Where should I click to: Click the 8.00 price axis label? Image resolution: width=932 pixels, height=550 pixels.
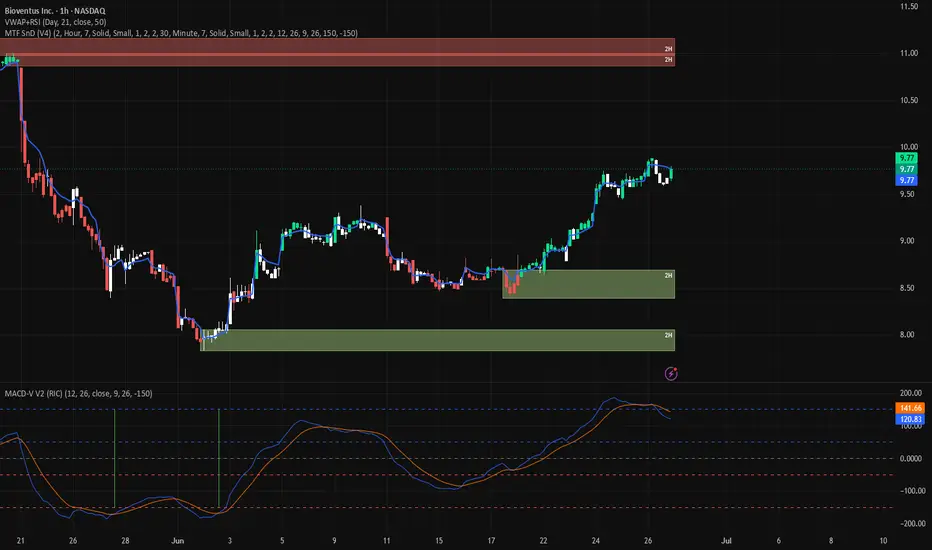907,335
